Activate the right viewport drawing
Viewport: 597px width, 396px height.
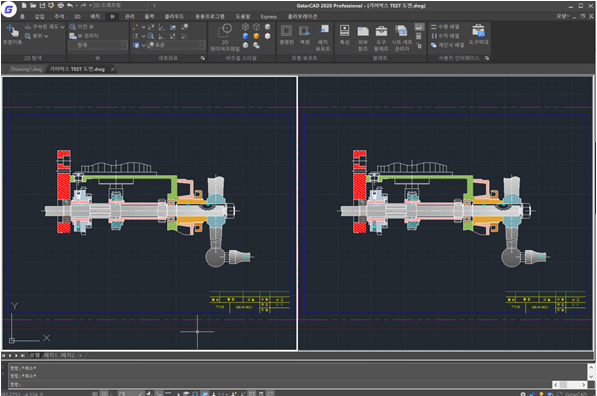(x=445, y=213)
